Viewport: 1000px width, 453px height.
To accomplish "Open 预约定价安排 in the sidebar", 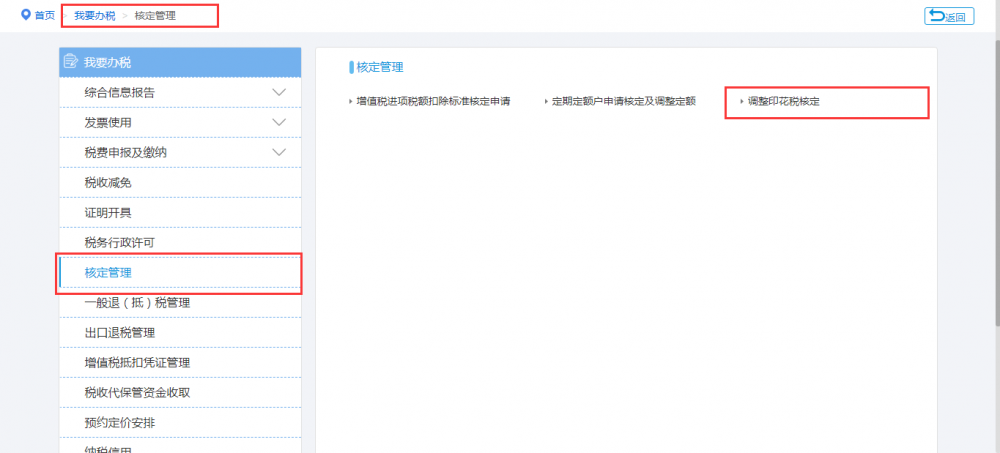I will (120, 422).
